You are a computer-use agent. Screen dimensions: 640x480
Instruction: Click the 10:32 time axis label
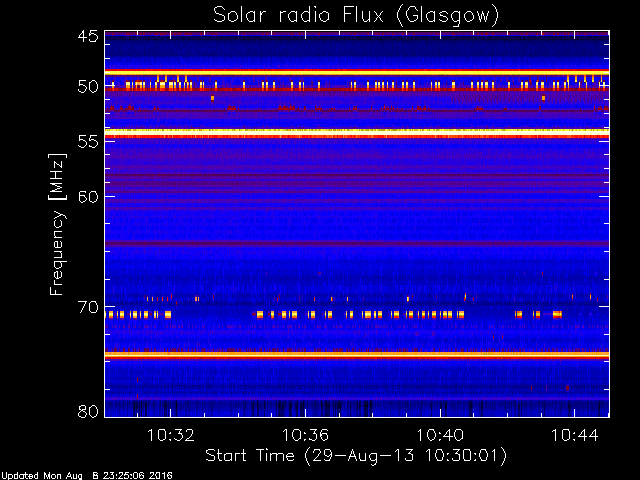(x=171, y=435)
